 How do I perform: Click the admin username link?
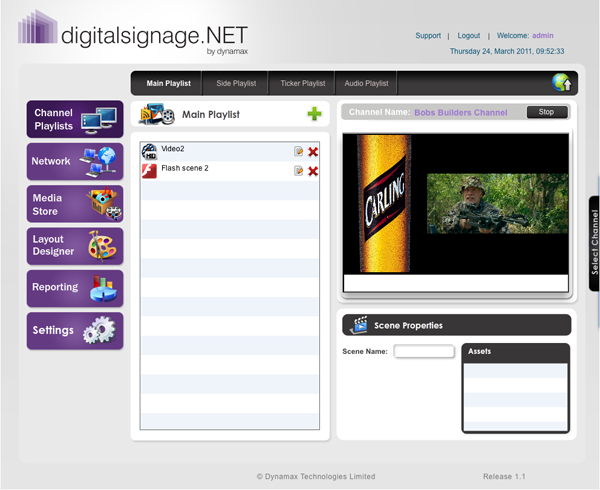543,36
